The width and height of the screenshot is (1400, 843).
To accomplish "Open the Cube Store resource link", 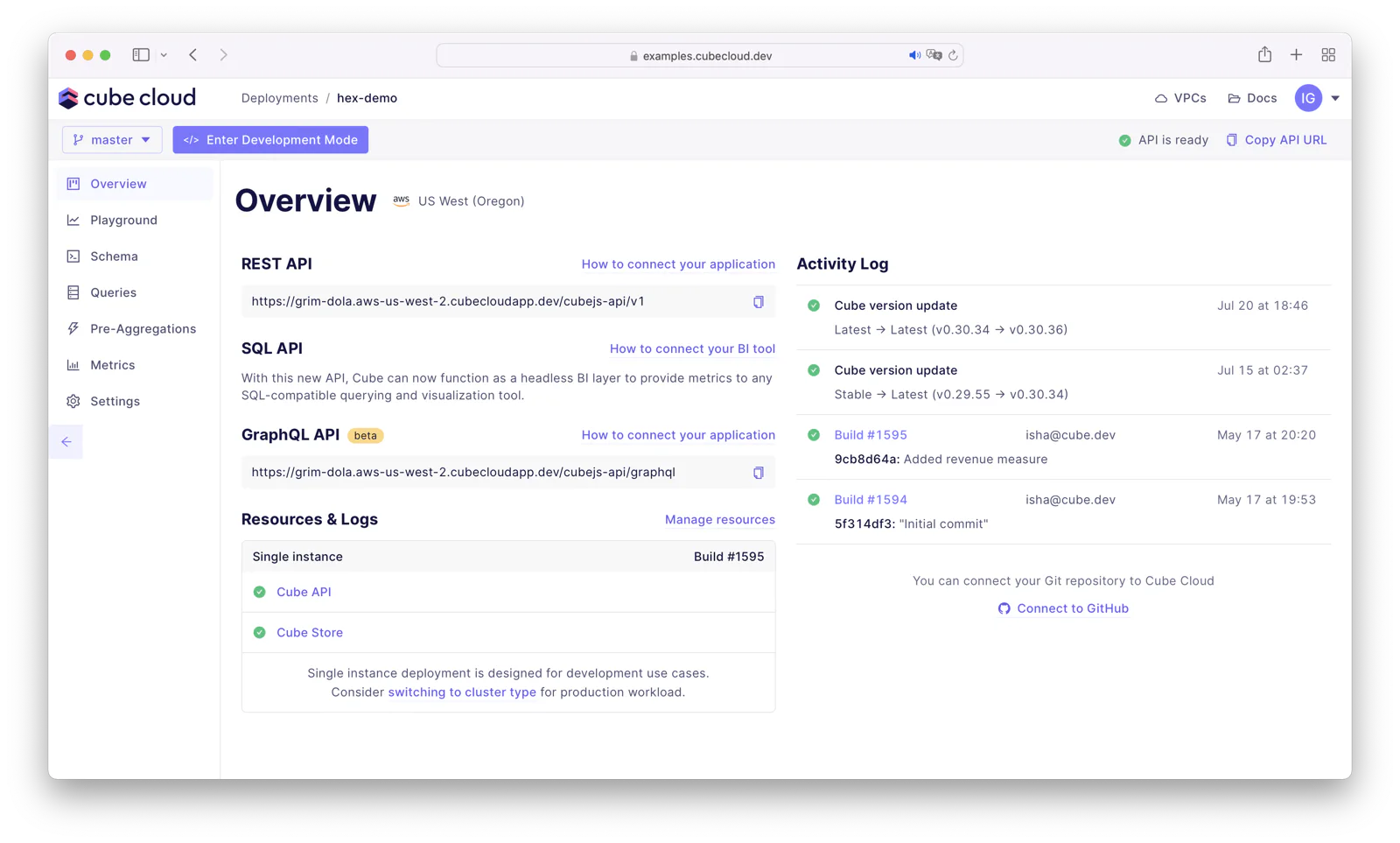I will [x=310, y=632].
